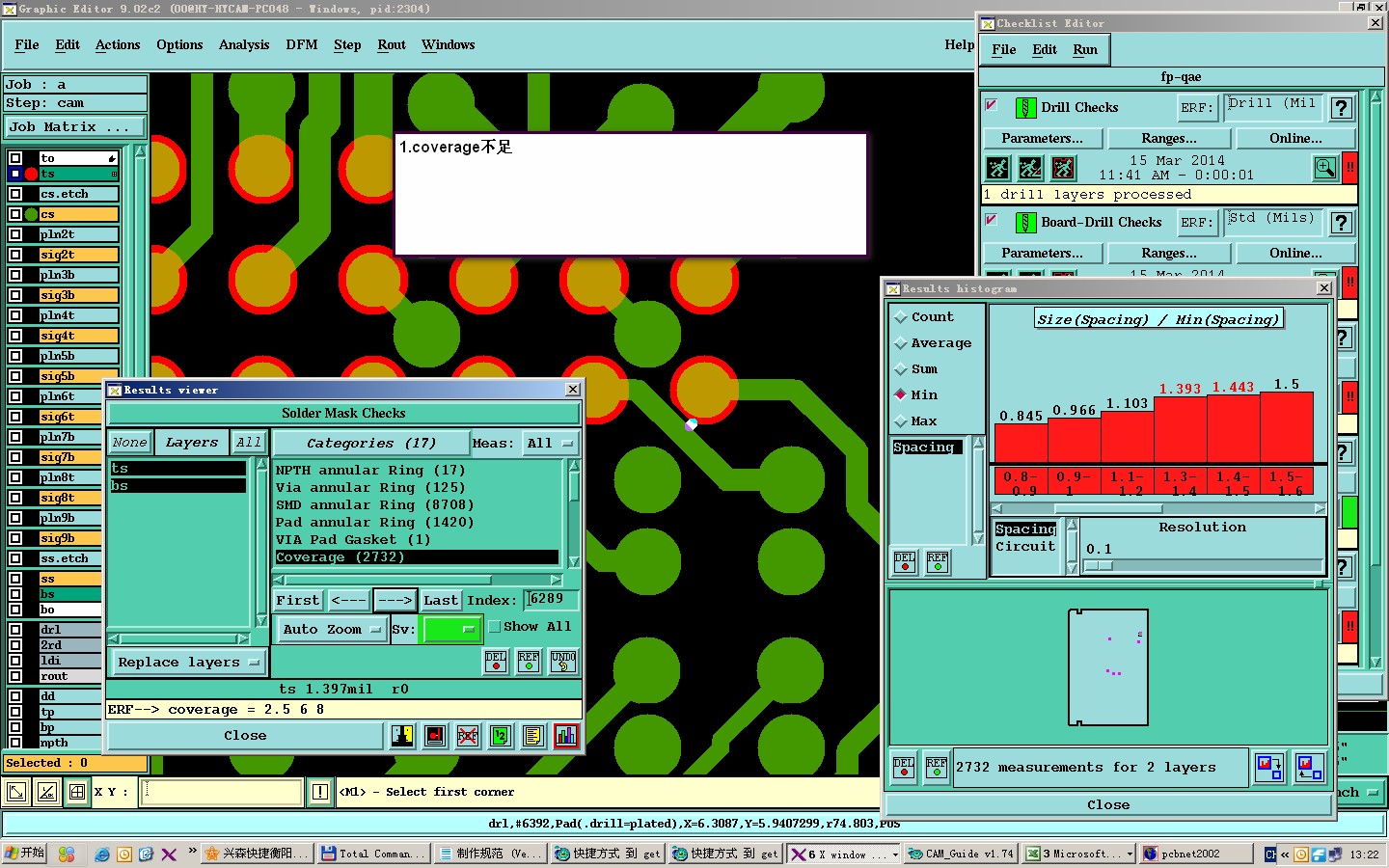This screenshot has width=1389, height=868.
Task: Click the help question mark for Drill Checks
Action: point(1342,108)
